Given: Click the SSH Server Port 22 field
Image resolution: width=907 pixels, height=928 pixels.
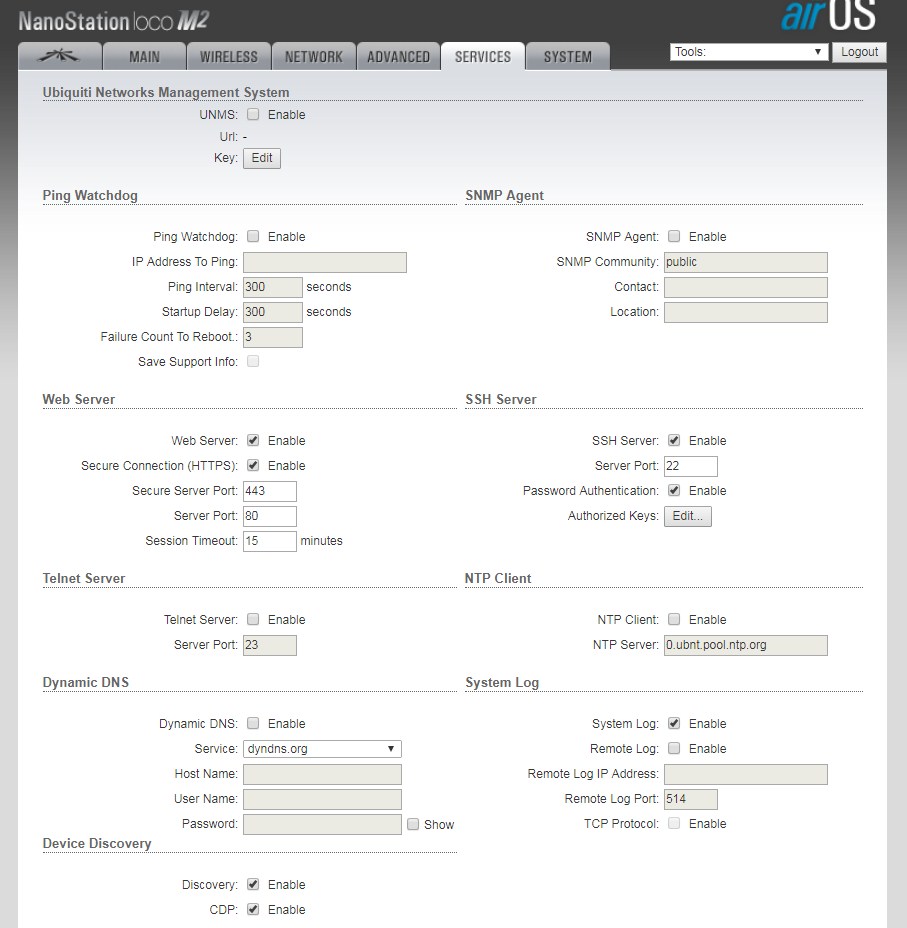Looking at the screenshot, I should point(690,466).
